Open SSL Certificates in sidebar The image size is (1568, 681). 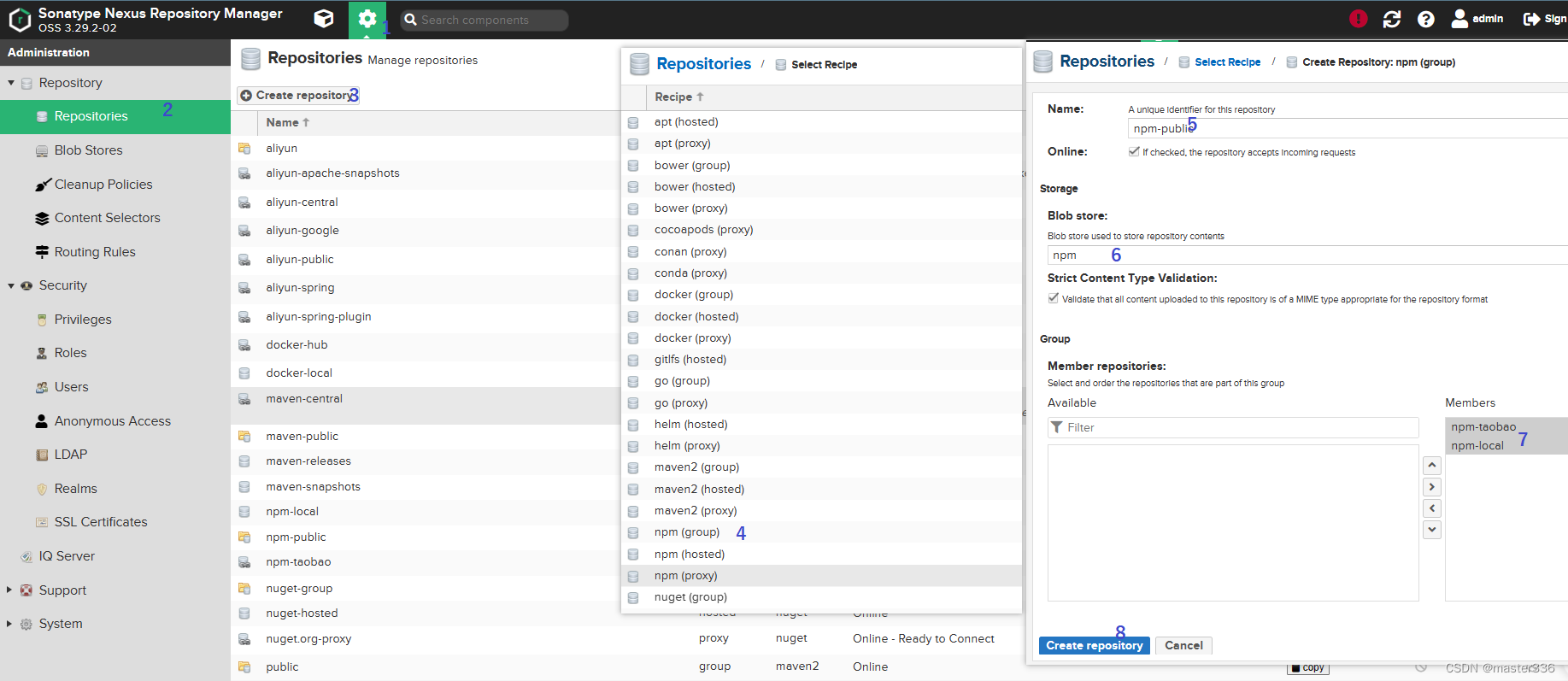(x=101, y=522)
